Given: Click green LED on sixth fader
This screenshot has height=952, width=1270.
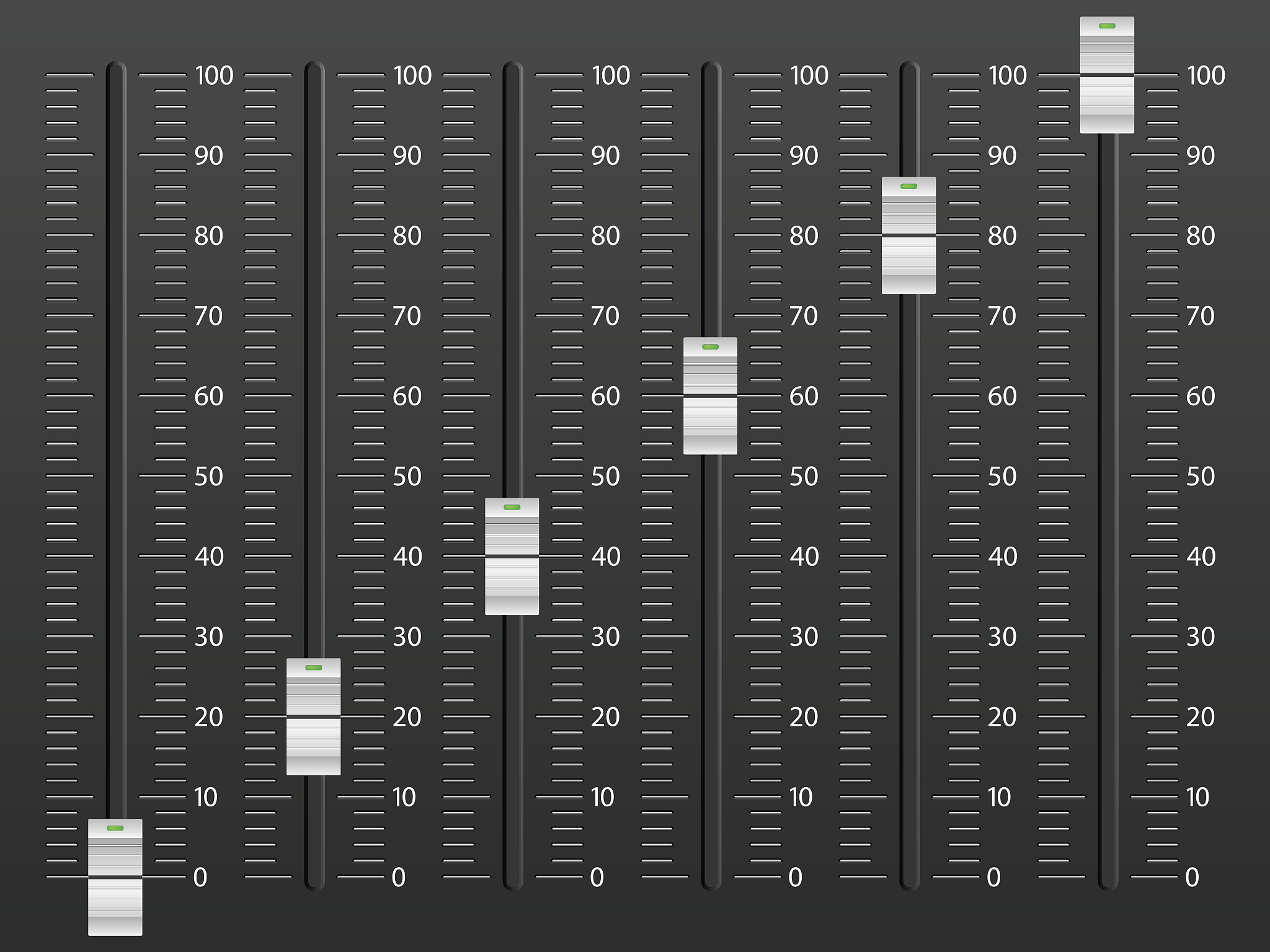Looking at the screenshot, I should [x=1107, y=25].
